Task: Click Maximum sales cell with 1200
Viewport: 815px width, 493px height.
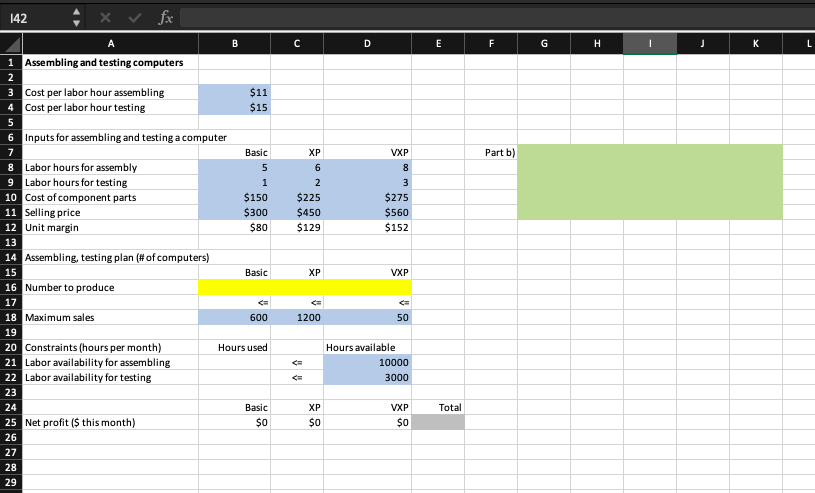Action: (x=297, y=317)
